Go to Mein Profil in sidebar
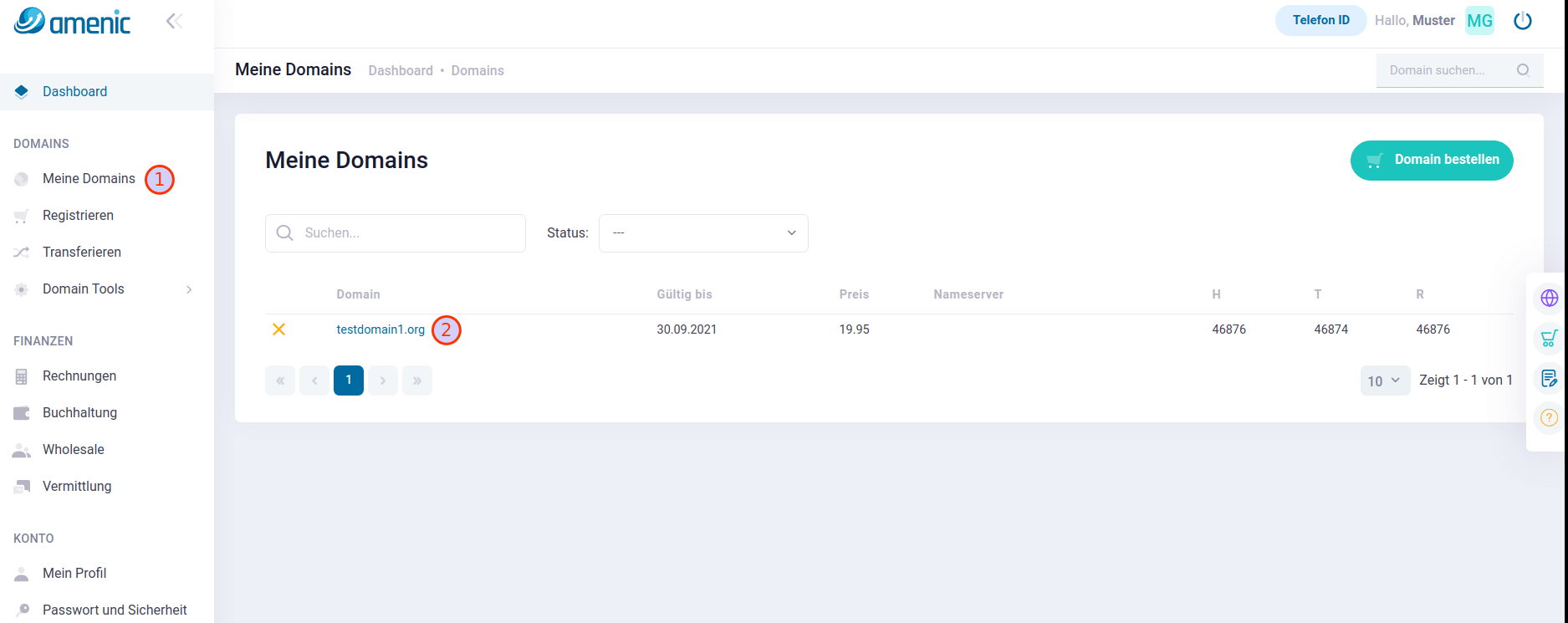1568x623 pixels. coord(74,574)
